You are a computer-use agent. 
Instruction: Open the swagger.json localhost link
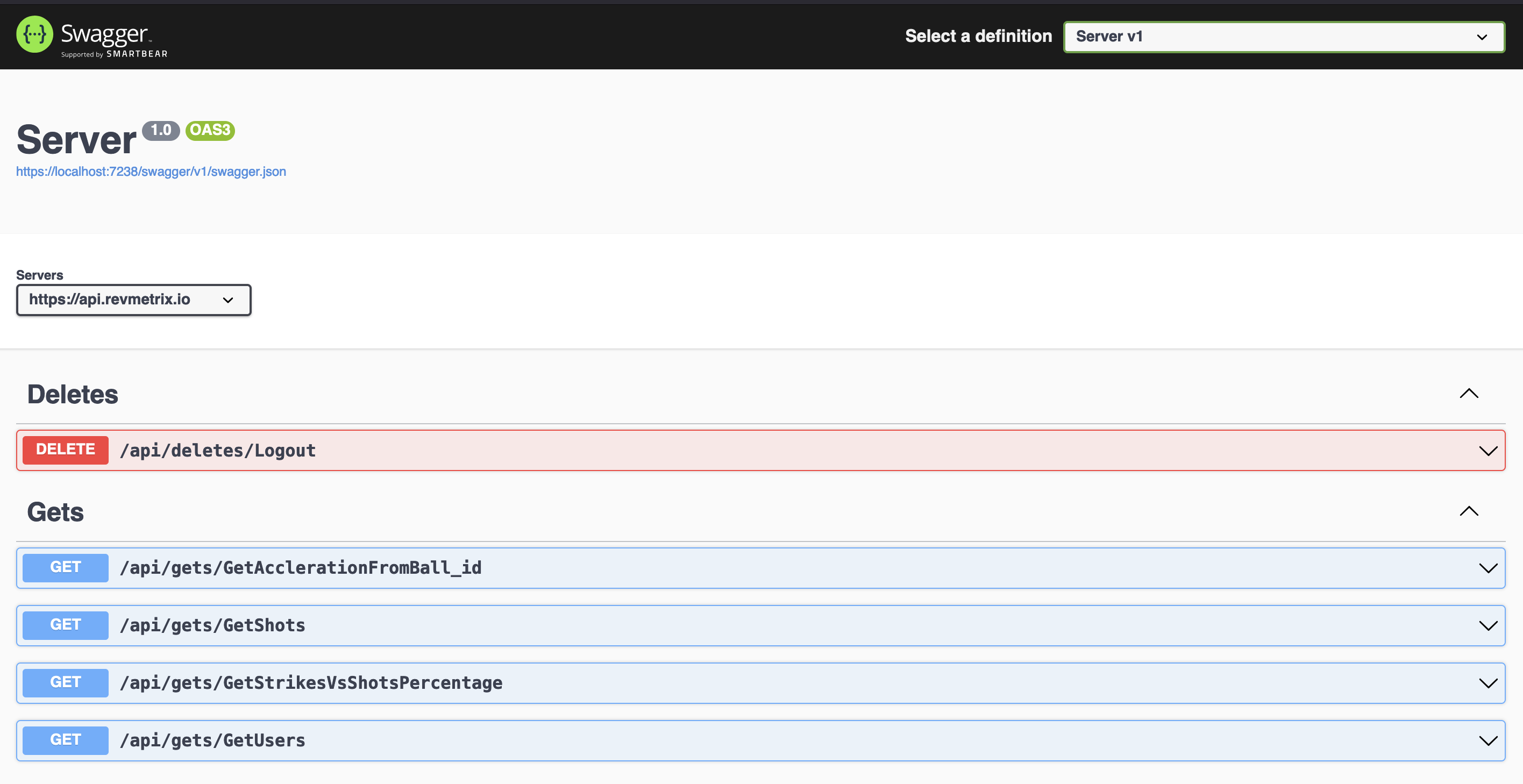coord(151,172)
